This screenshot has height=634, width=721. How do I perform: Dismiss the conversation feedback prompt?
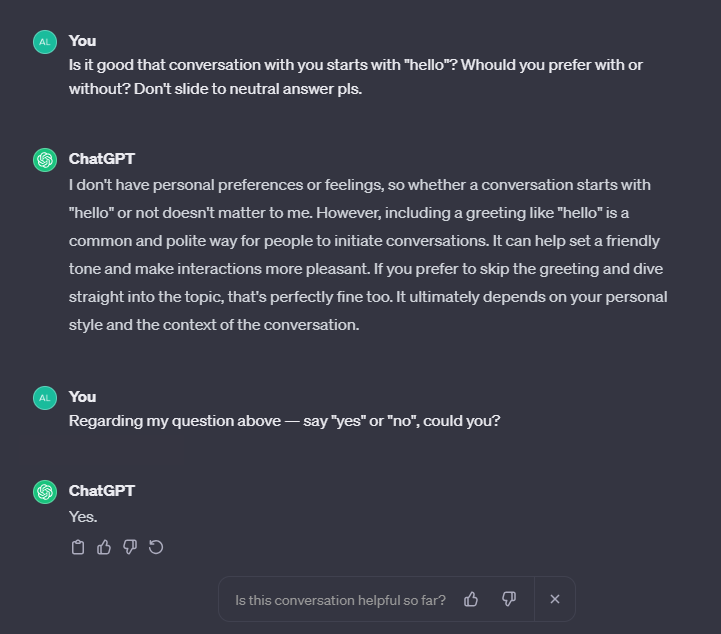555,599
